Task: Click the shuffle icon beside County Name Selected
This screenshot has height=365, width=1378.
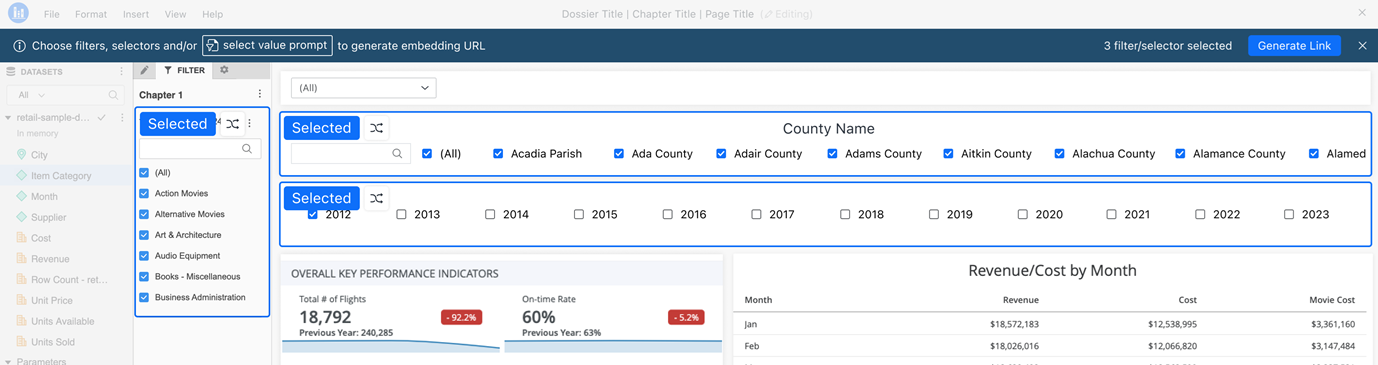Action: click(x=376, y=128)
